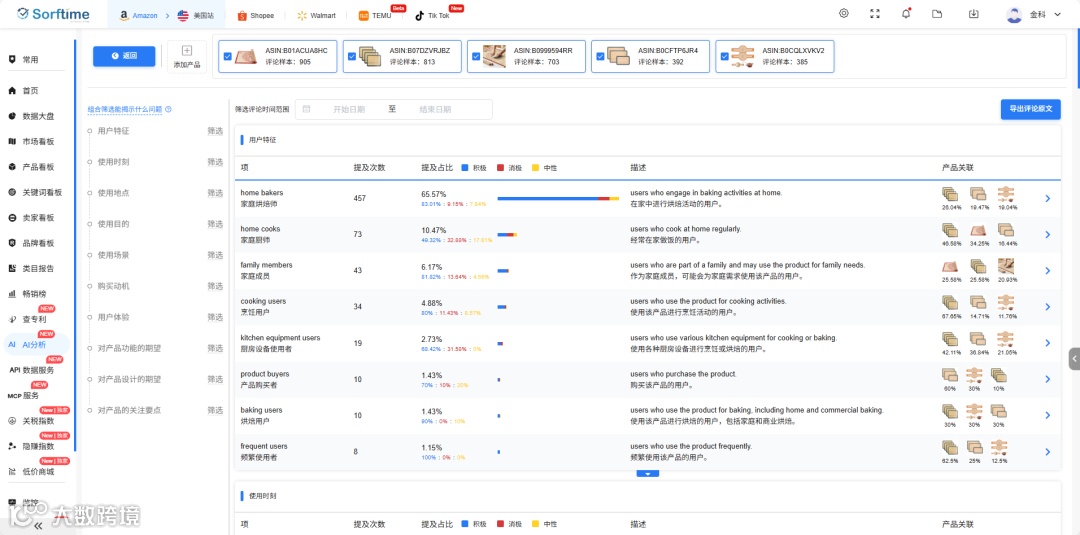Open the settings gear icon in header
The width and height of the screenshot is (1080, 535).
(x=844, y=14)
